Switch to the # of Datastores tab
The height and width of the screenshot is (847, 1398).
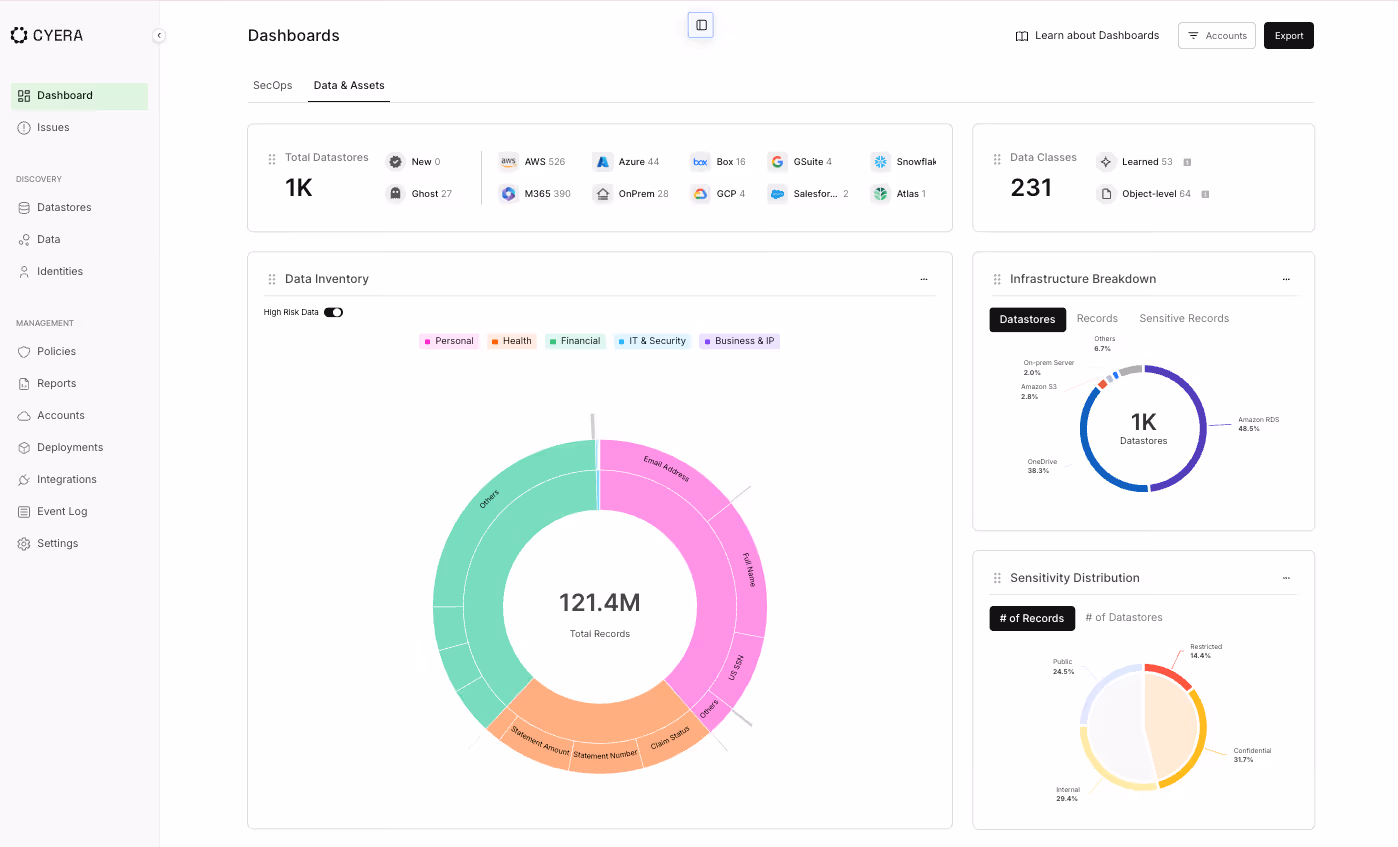(x=1124, y=618)
